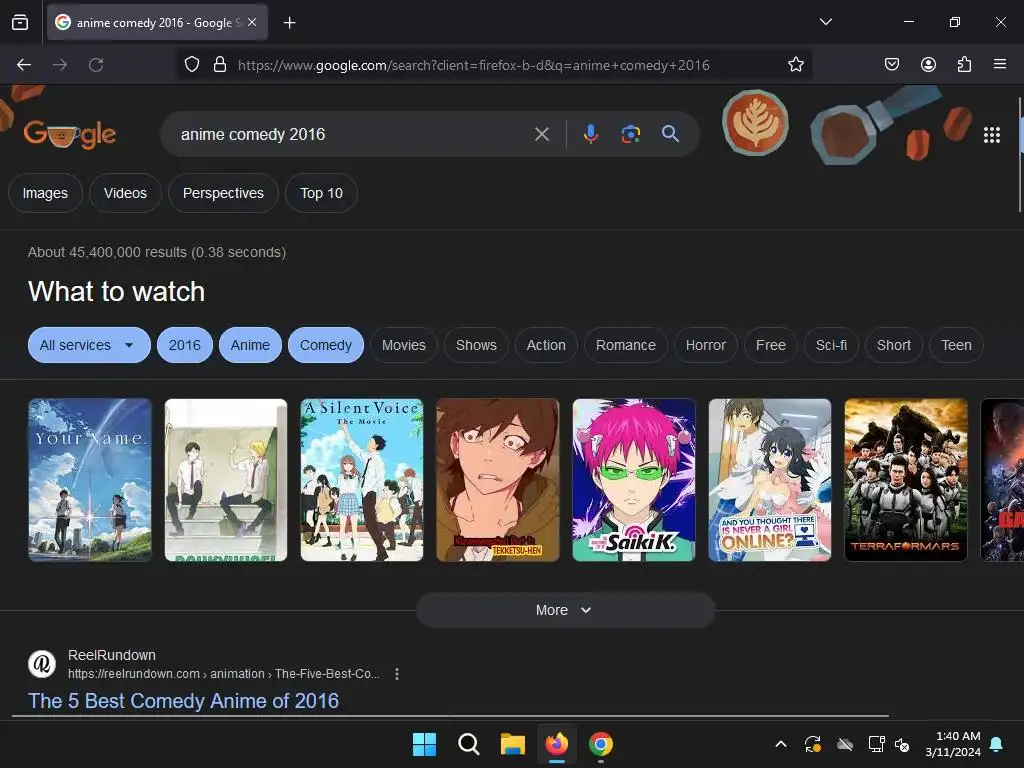Open a new tab with plus
The image size is (1024, 768).
pos(289,23)
